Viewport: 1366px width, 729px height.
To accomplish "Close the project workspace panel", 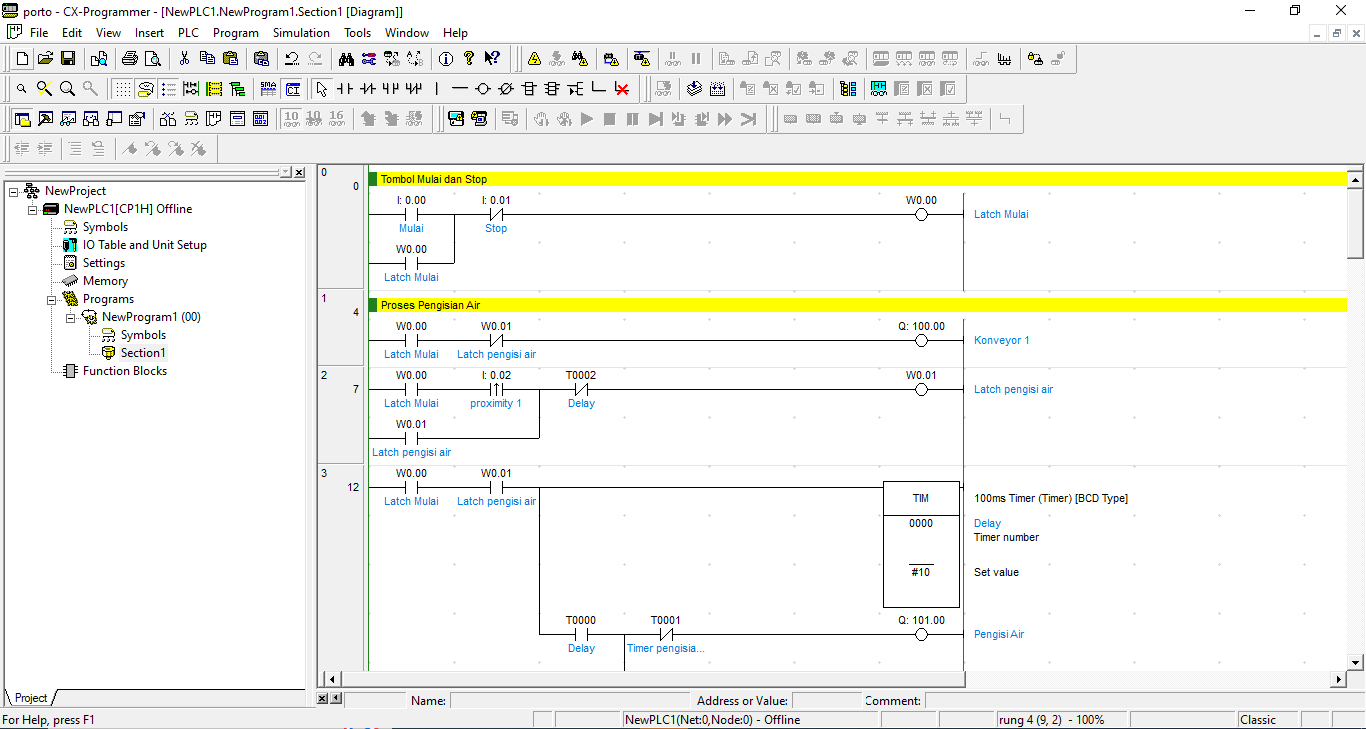I will click(x=299, y=172).
